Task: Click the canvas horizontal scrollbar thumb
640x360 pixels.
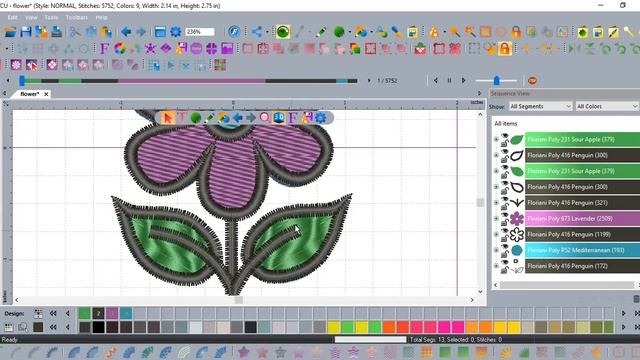Action: [x=239, y=300]
